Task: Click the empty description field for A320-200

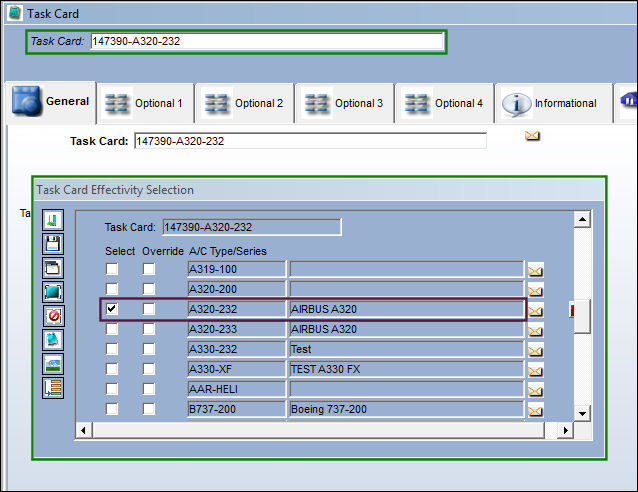Action: pyautogui.click(x=406, y=289)
